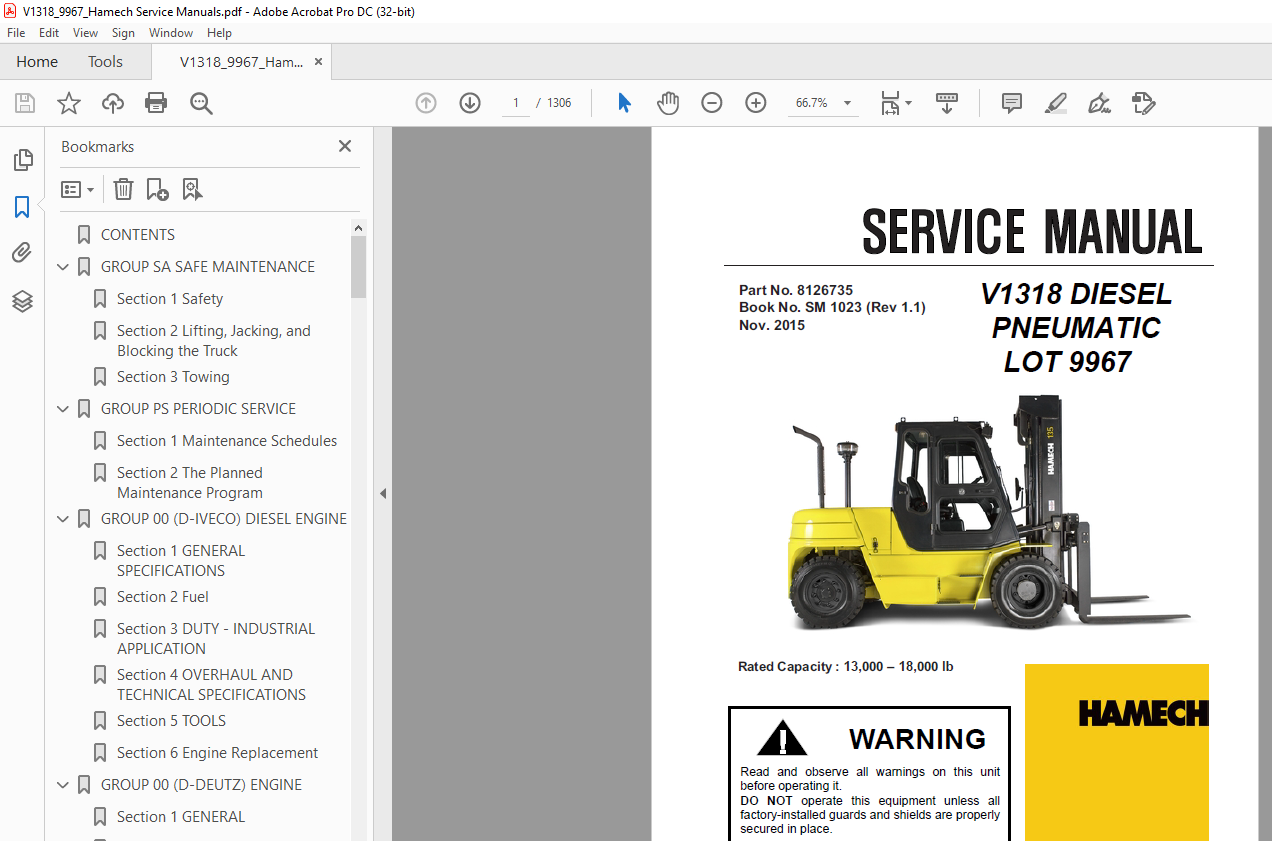This screenshot has width=1272, height=841.
Task: Bookmark file with the star icon
Action: [x=69, y=103]
